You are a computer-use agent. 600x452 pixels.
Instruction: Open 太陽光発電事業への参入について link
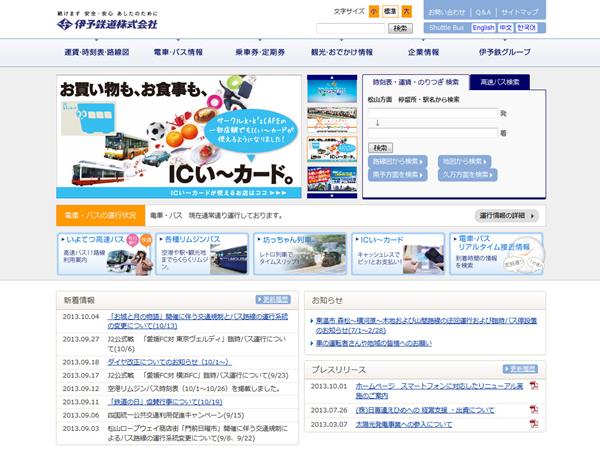tap(404, 424)
